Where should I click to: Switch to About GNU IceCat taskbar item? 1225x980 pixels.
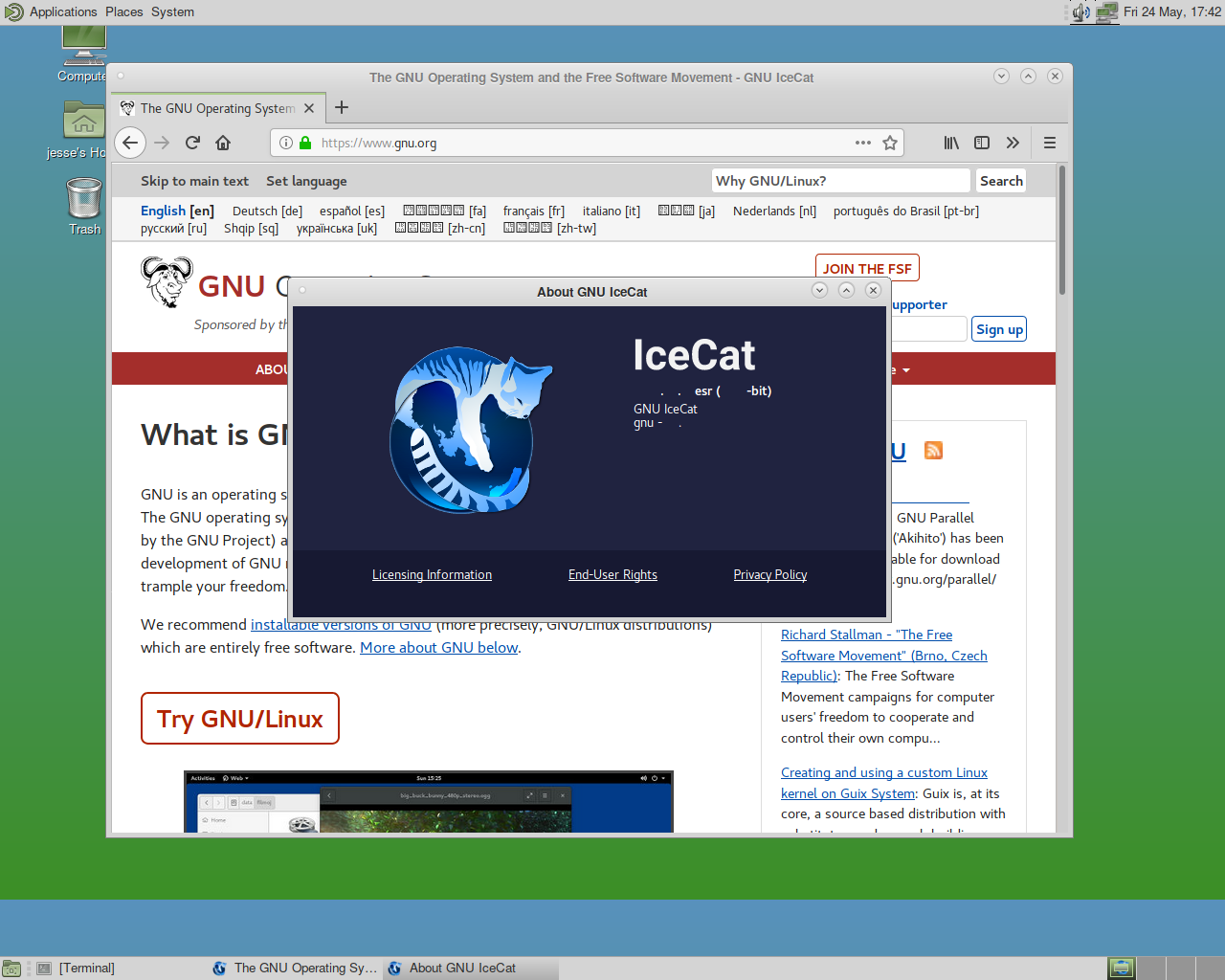click(x=471, y=969)
